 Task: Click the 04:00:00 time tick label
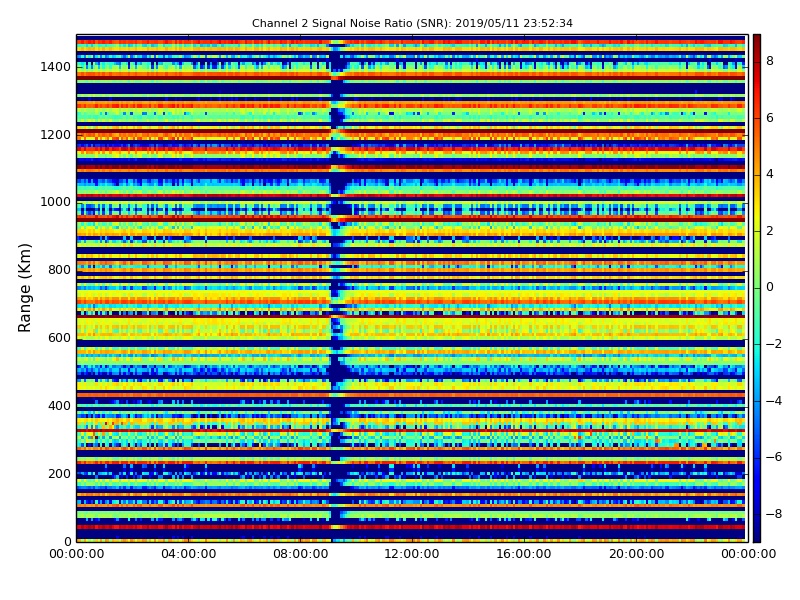189,554
